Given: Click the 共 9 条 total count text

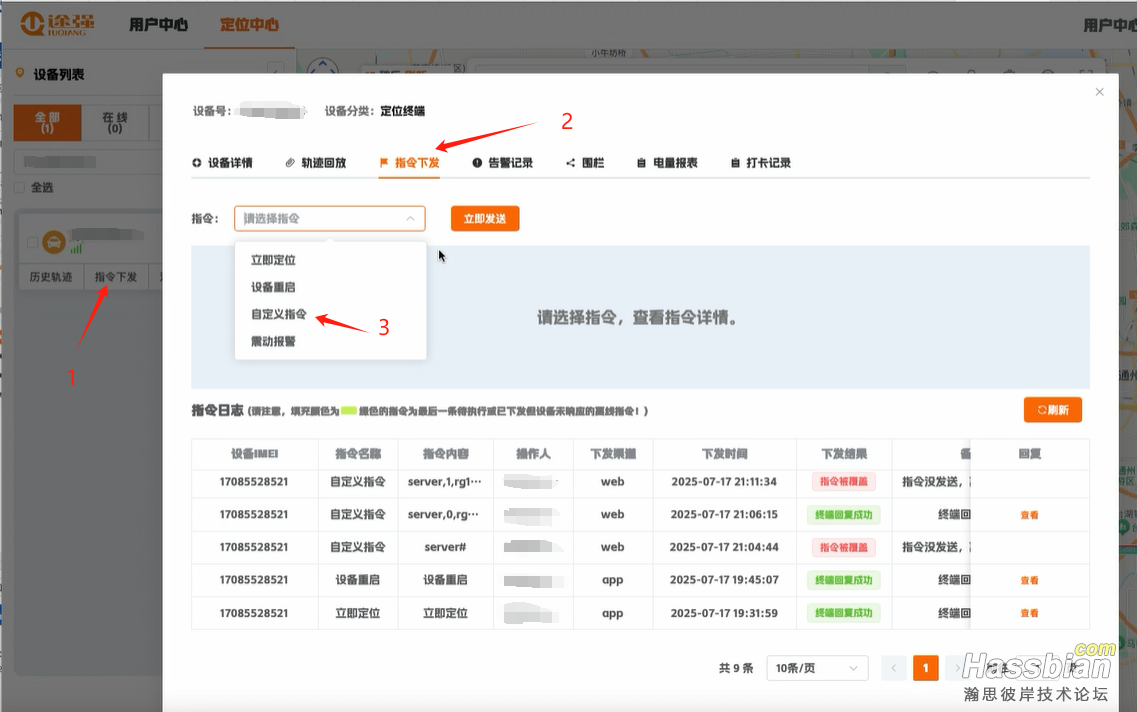Looking at the screenshot, I should click(736, 668).
